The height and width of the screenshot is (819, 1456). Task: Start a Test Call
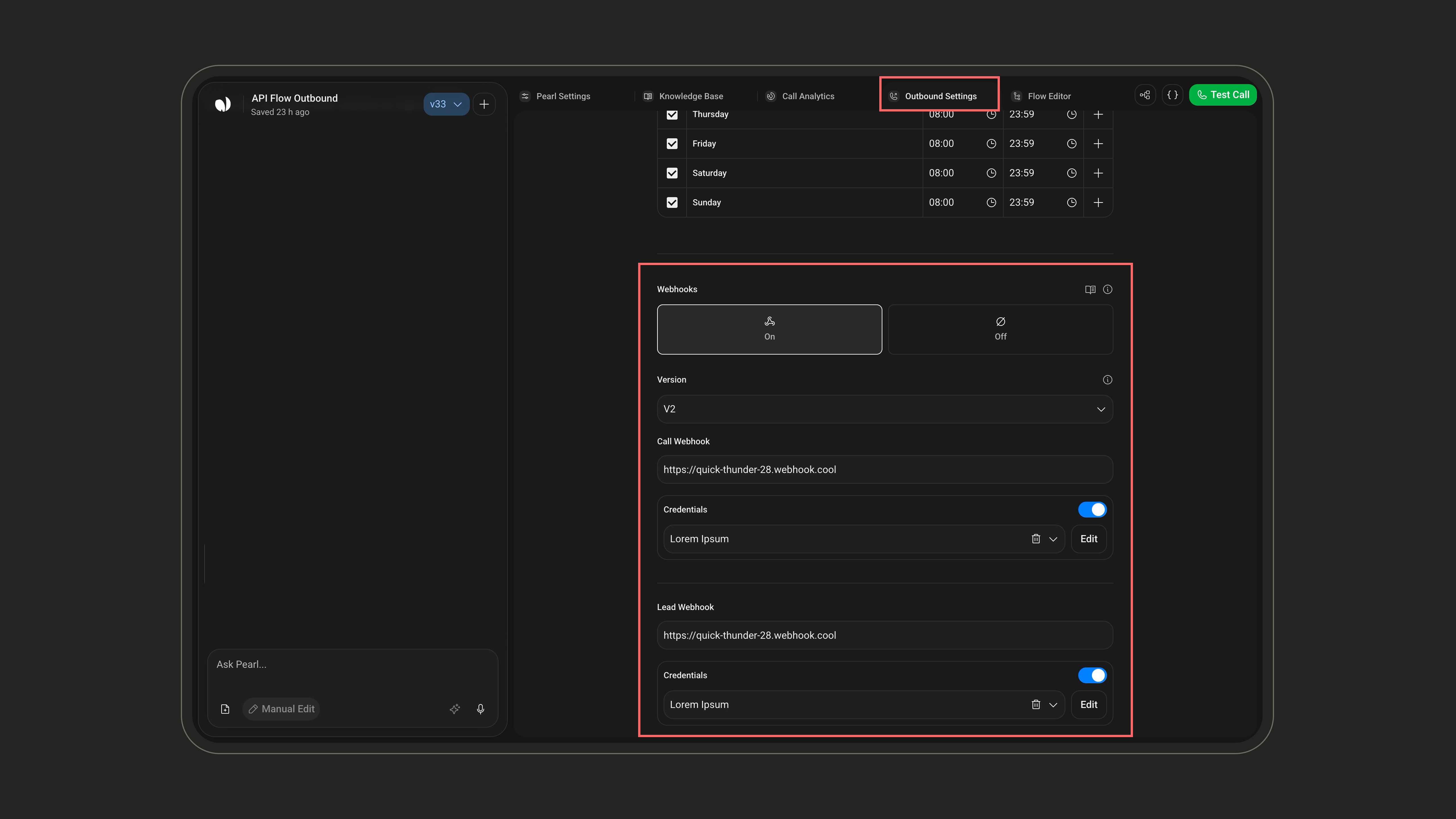(x=1223, y=95)
